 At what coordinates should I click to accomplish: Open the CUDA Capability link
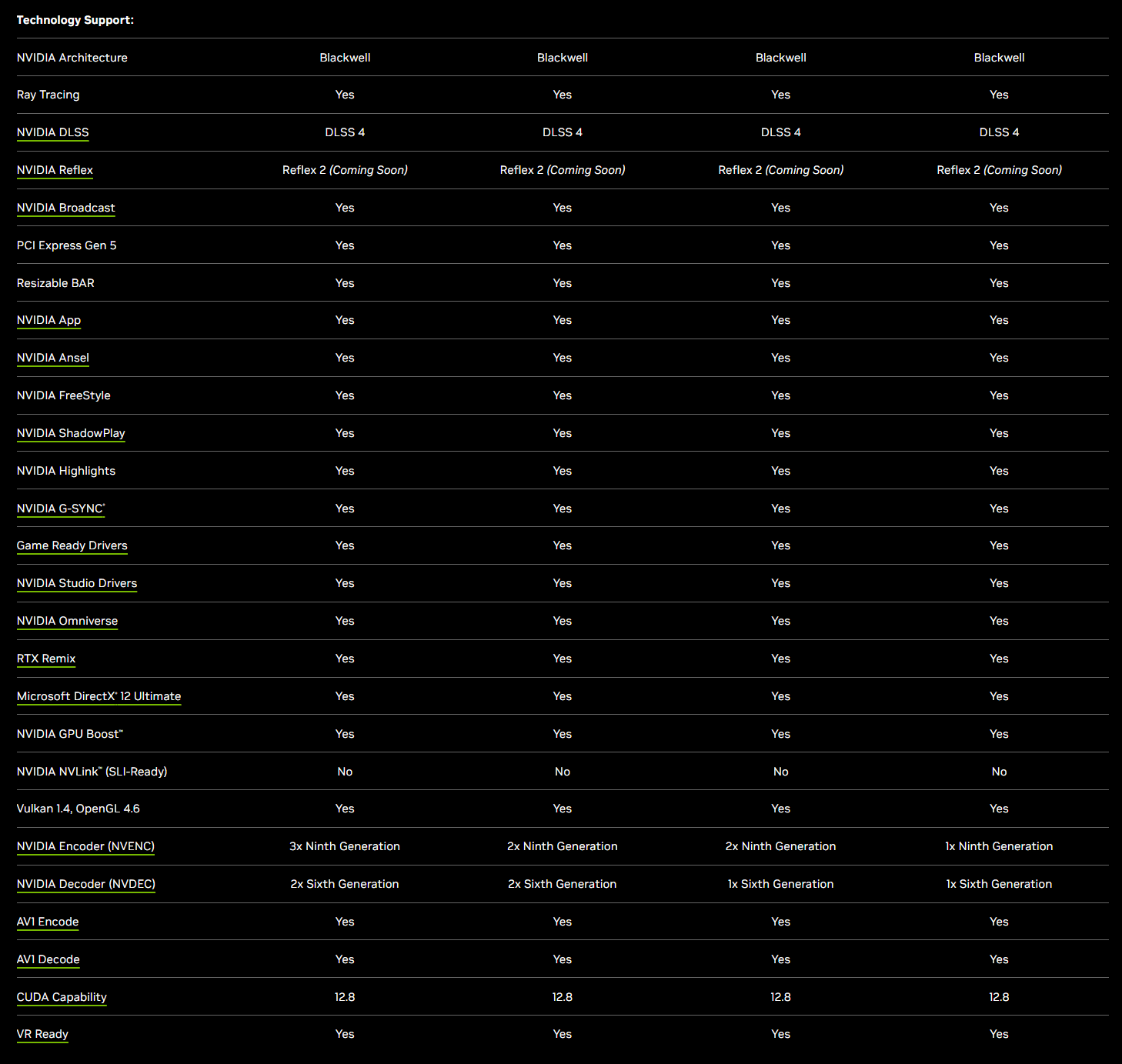tap(62, 997)
